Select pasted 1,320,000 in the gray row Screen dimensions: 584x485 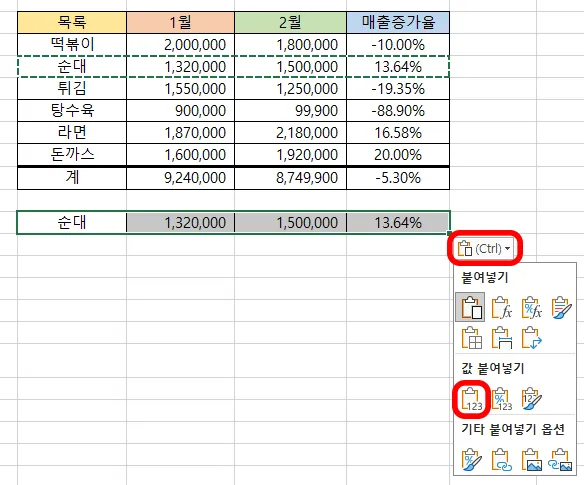(180, 222)
